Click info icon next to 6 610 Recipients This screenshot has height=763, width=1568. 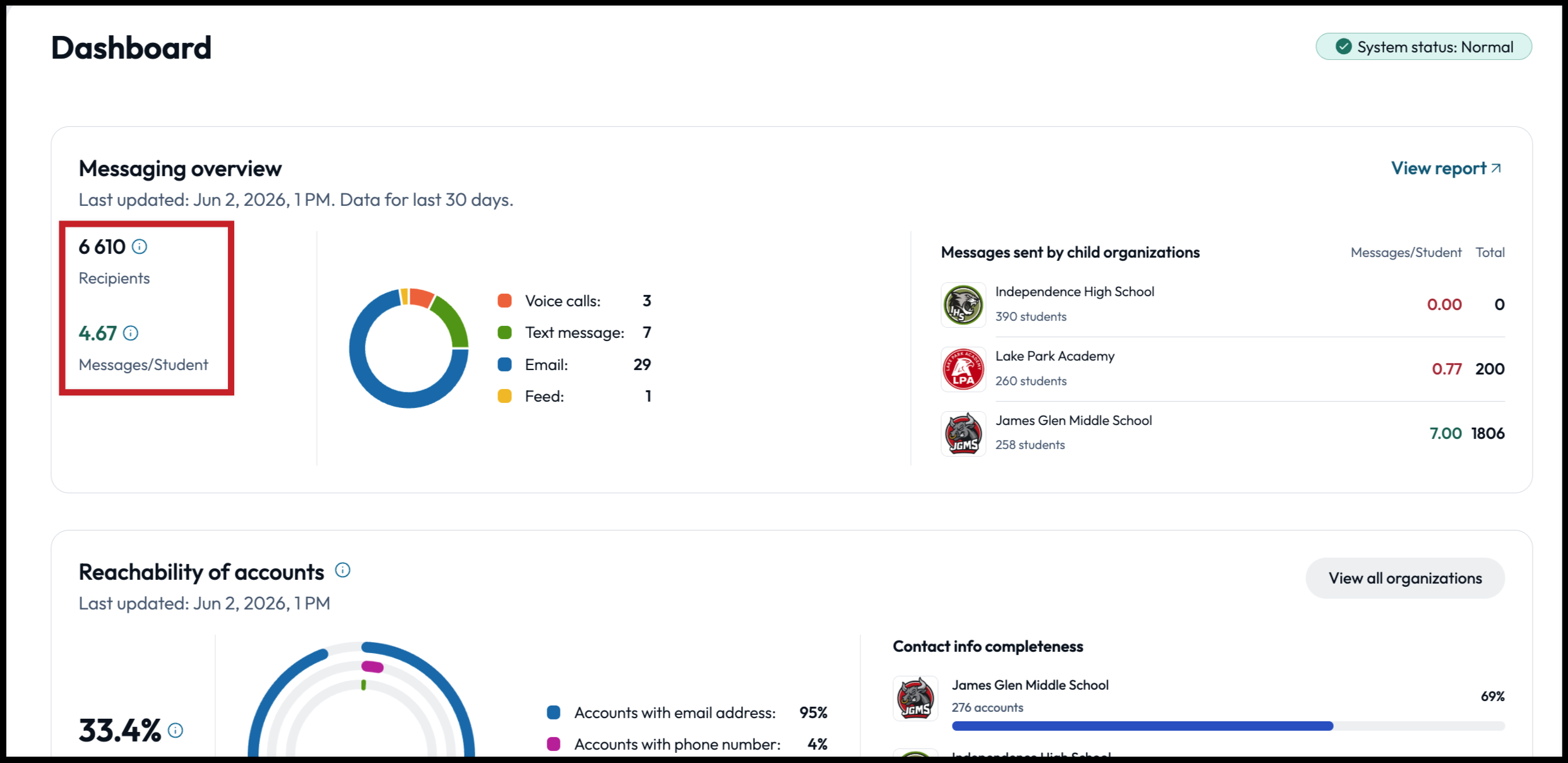(140, 246)
